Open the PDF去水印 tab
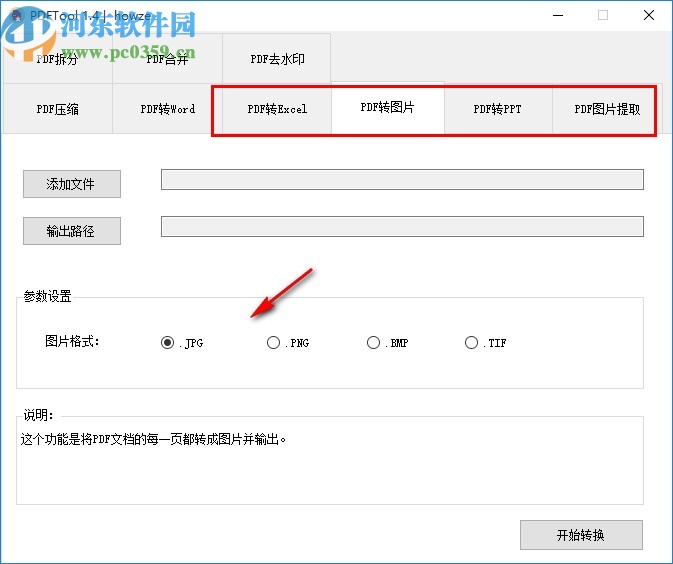 point(277,59)
